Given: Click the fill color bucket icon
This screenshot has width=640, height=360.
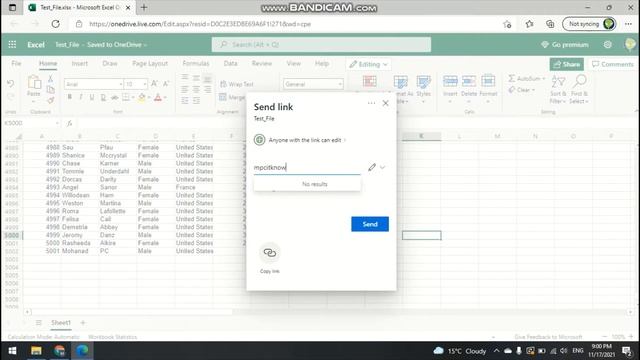Looking at the screenshot, I should pos(142,97).
